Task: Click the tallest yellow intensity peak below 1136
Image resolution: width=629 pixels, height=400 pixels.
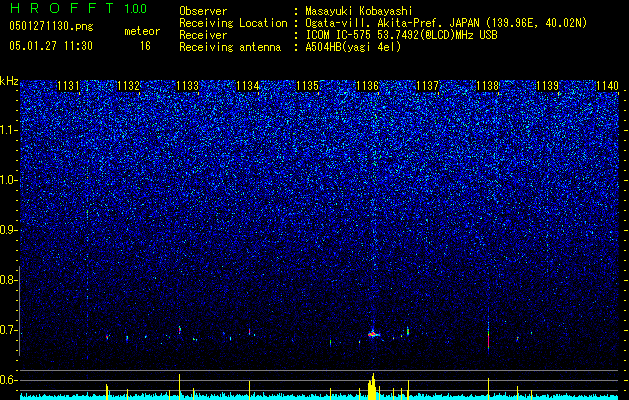Action: (373, 386)
